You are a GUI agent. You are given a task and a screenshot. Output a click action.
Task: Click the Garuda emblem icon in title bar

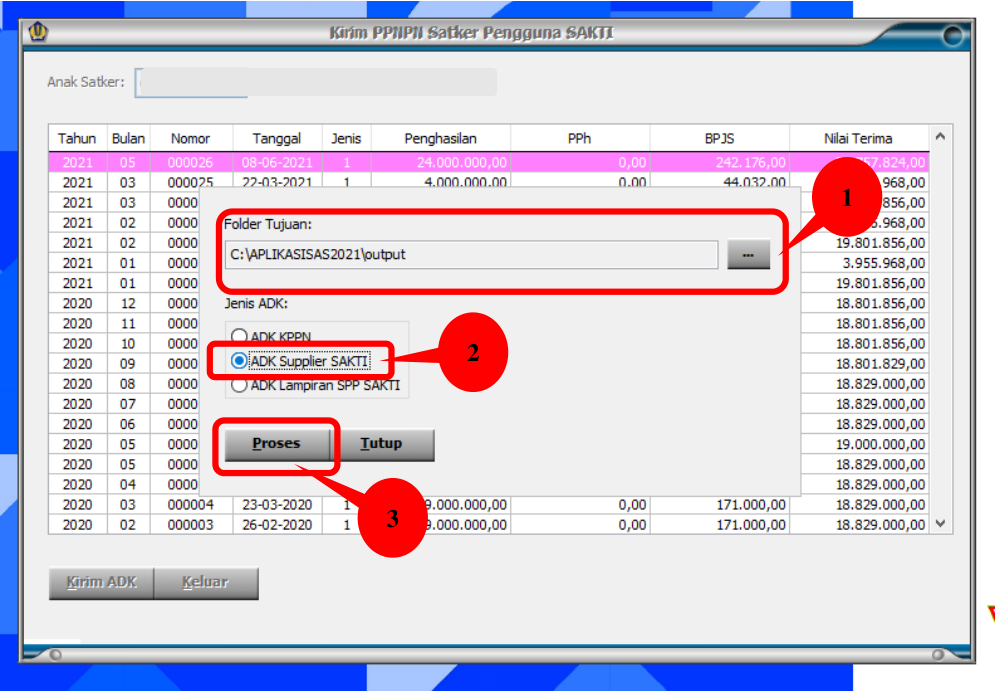tap(39, 32)
